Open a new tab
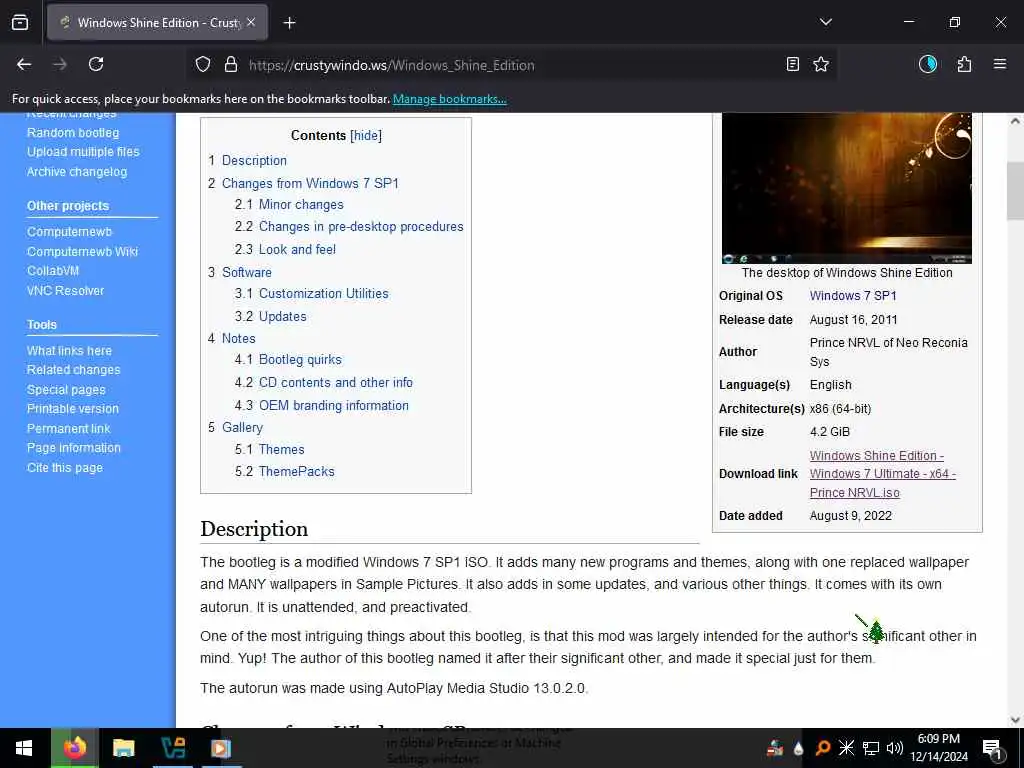 [289, 23]
